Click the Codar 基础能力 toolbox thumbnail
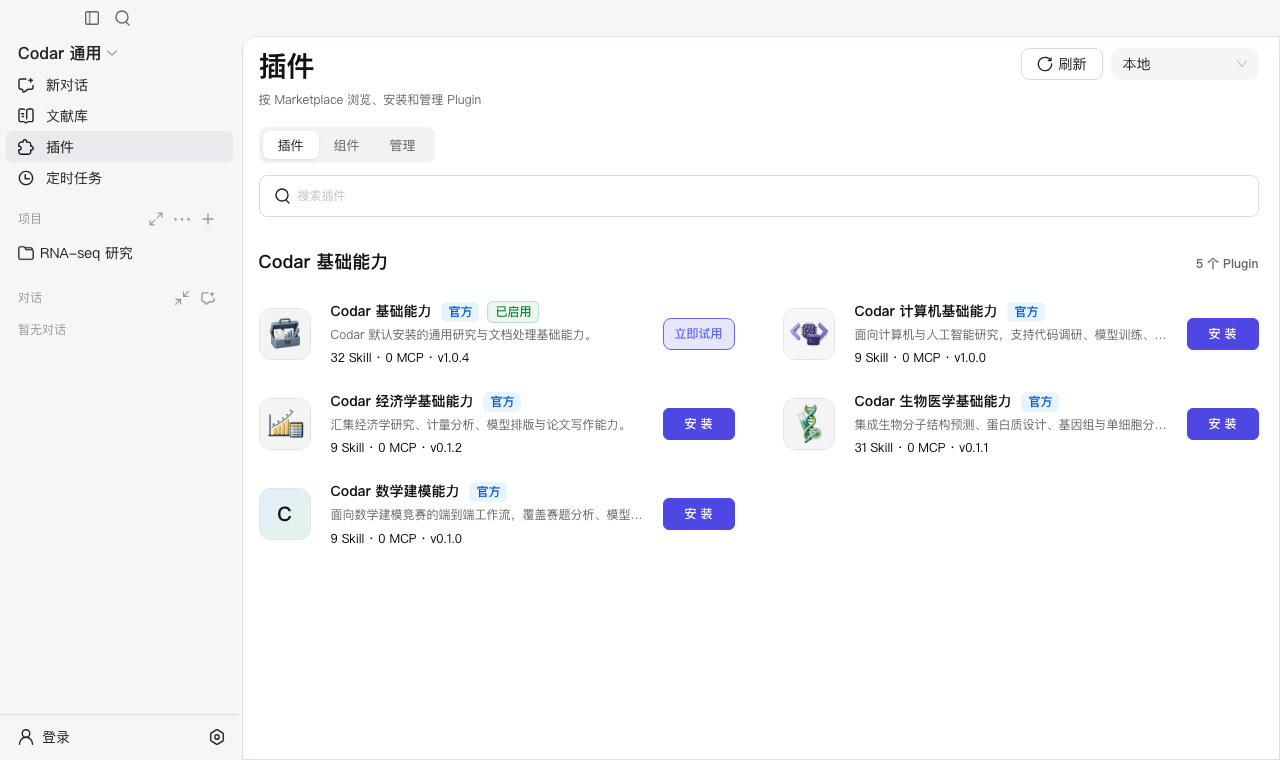Image resolution: width=1280 pixels, height=760 pixels. (285, 334)
